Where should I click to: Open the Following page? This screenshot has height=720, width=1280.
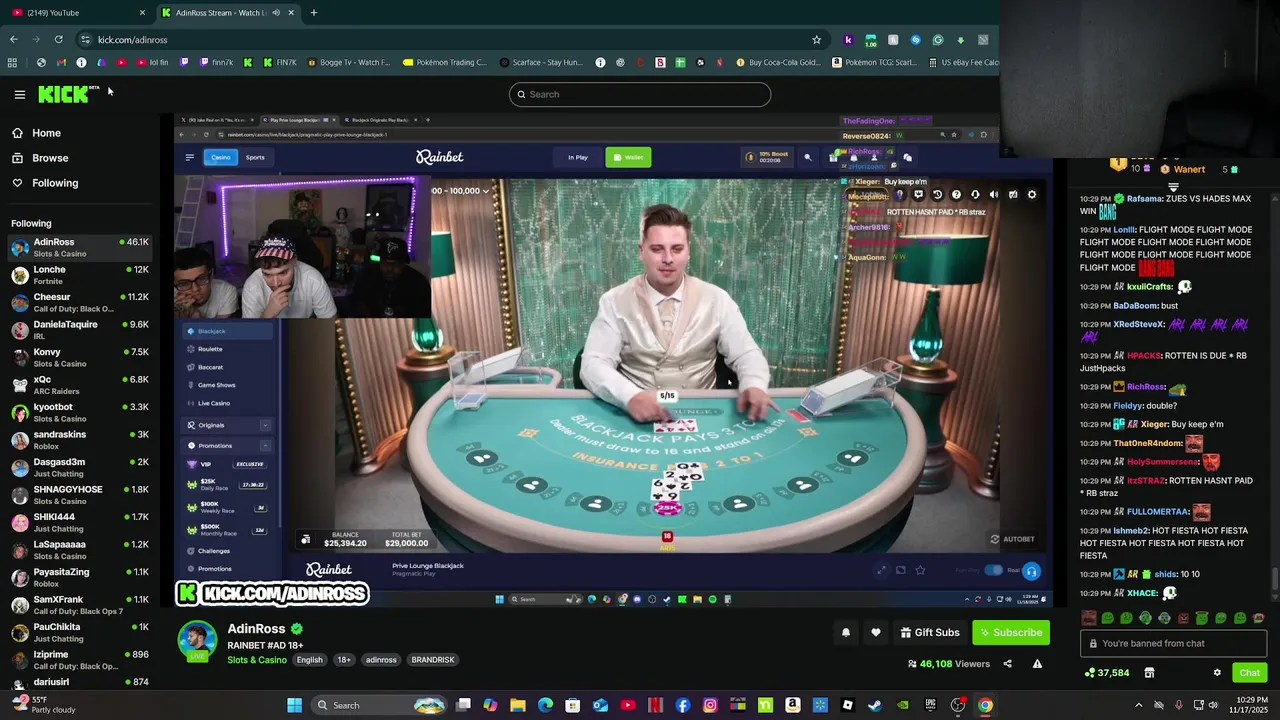[x=55, y=183]
